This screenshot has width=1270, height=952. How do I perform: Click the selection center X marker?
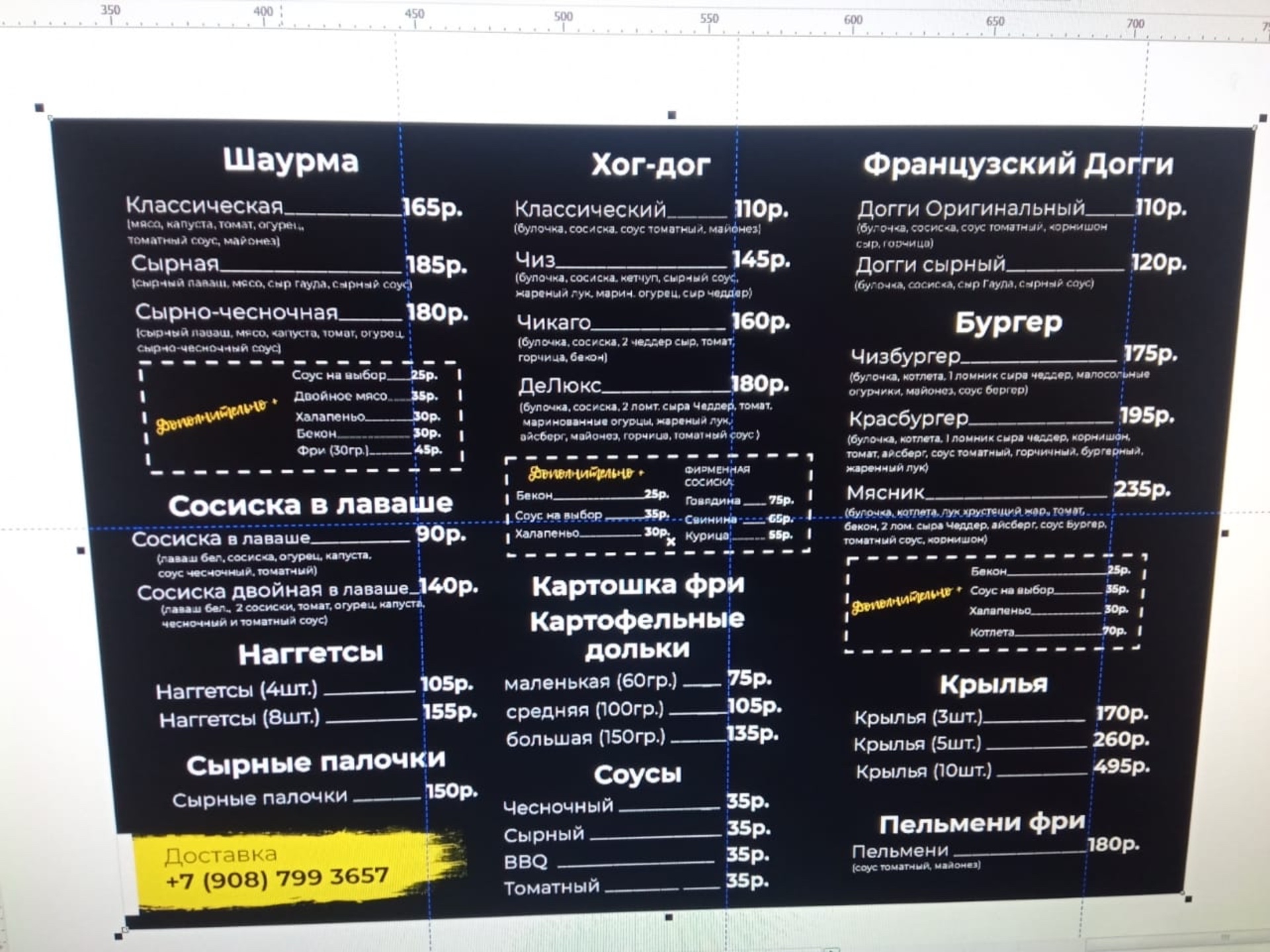point(671,541)
